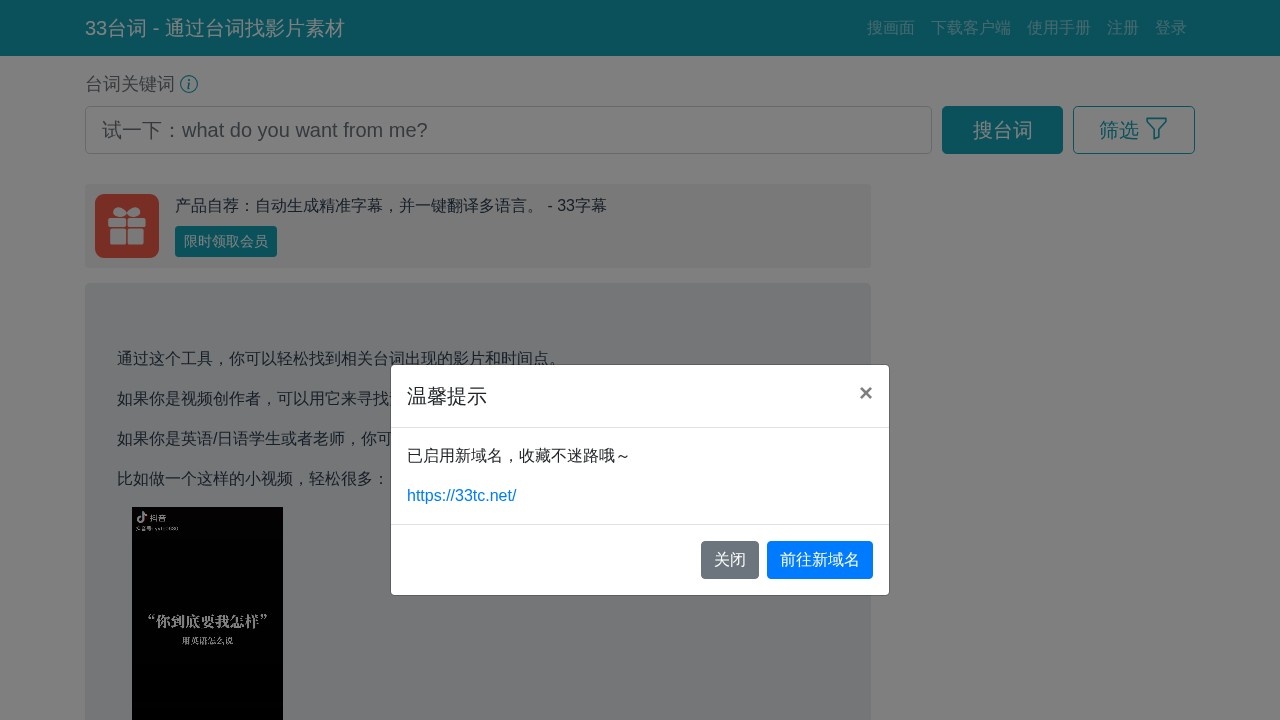This screenshot has width=1280, height=720.
Task: Click the funnel icon on the 筛选 button
Action: pyautogui.click(x=1157, y=128)
